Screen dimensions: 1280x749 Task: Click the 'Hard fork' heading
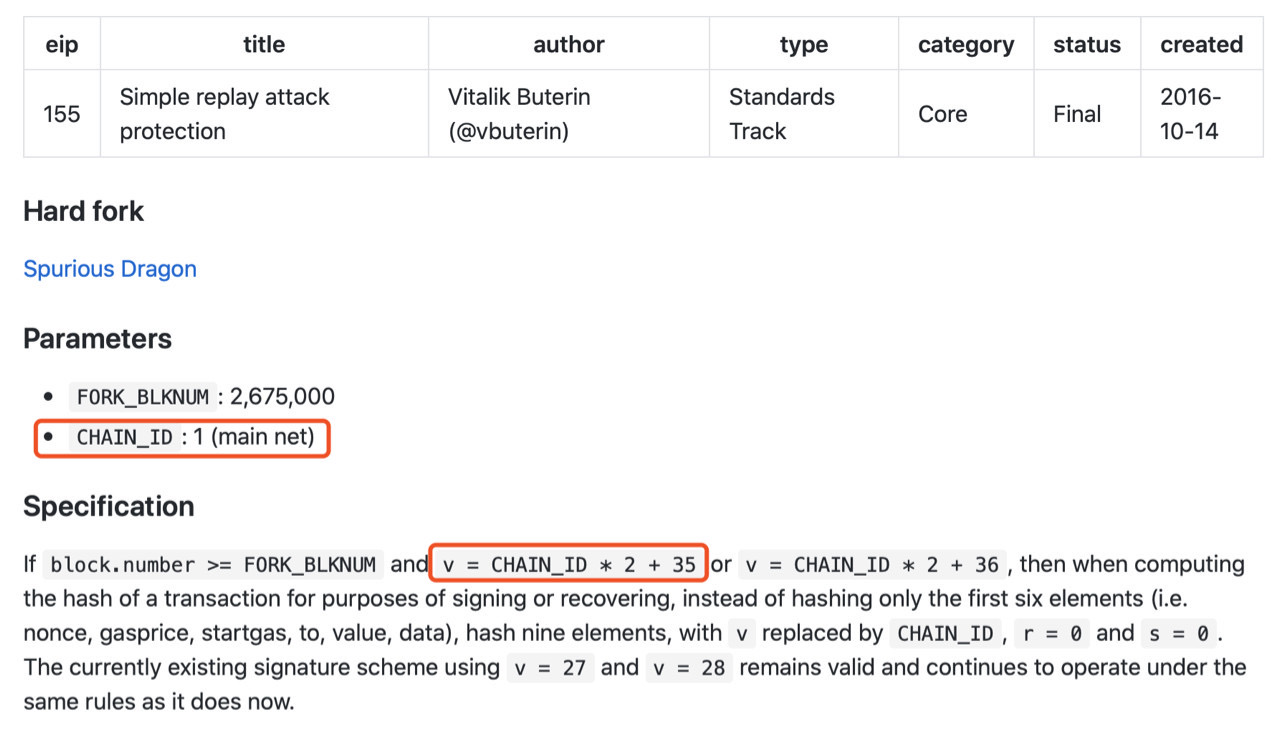pos(84,212)
